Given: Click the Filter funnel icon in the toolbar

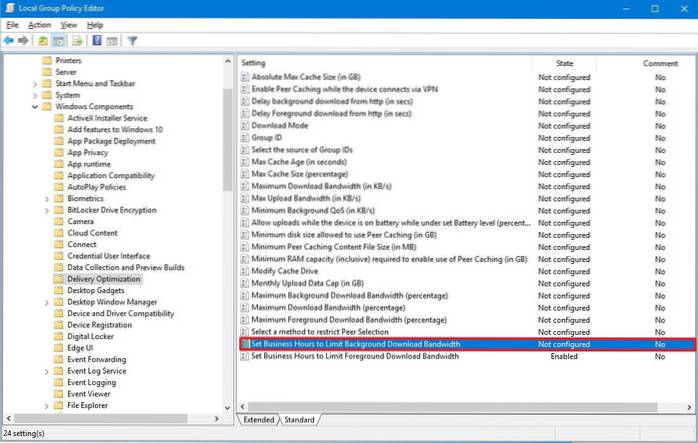Looking at the screenshot, I should [131, 40].
